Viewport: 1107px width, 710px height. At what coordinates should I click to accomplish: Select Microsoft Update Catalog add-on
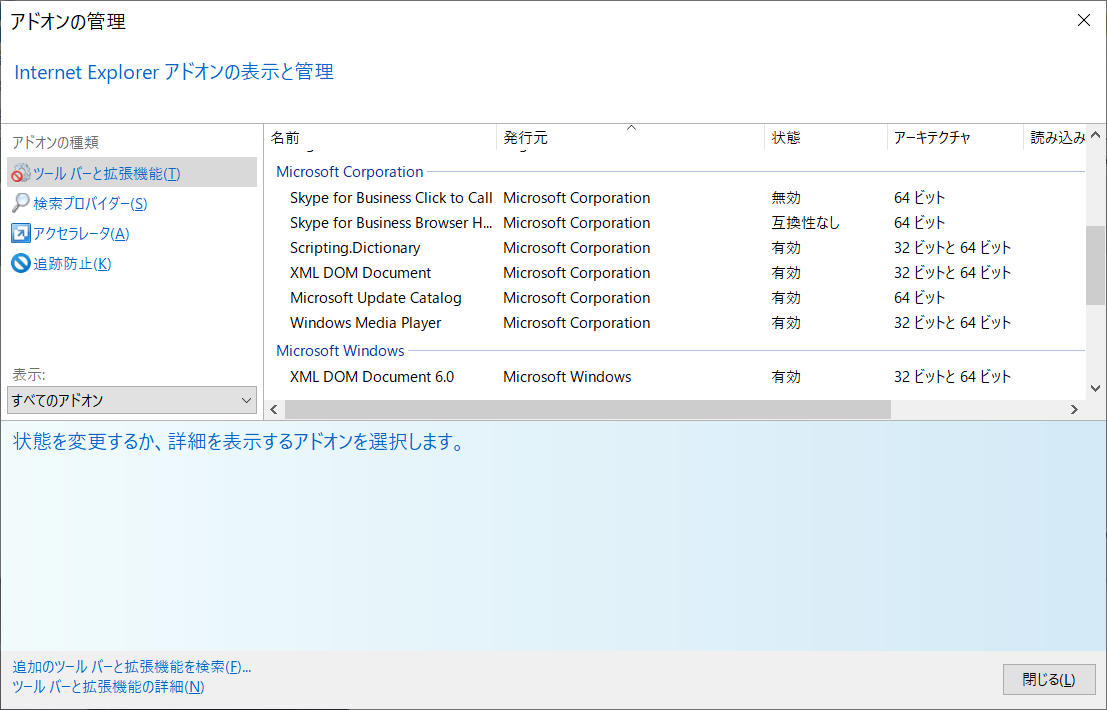tap(376, 298)
